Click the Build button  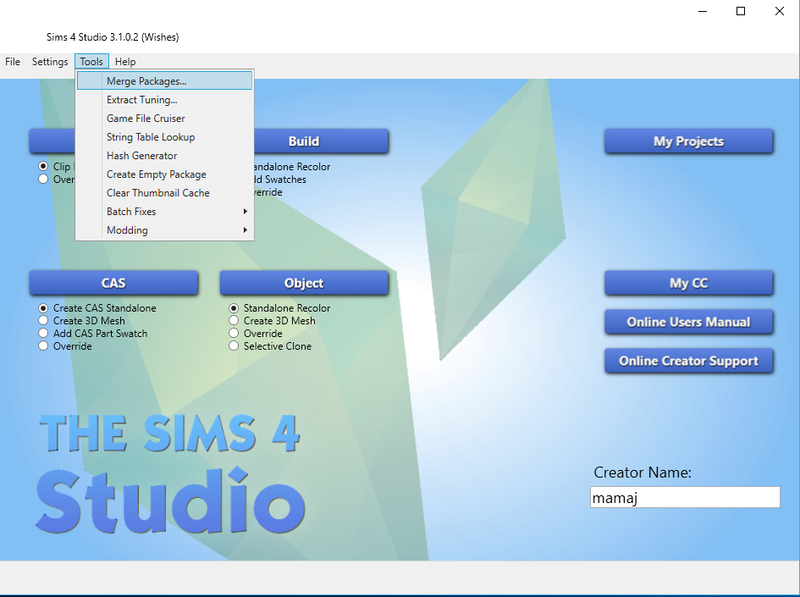pyautogui.click(x=321, y=141)
